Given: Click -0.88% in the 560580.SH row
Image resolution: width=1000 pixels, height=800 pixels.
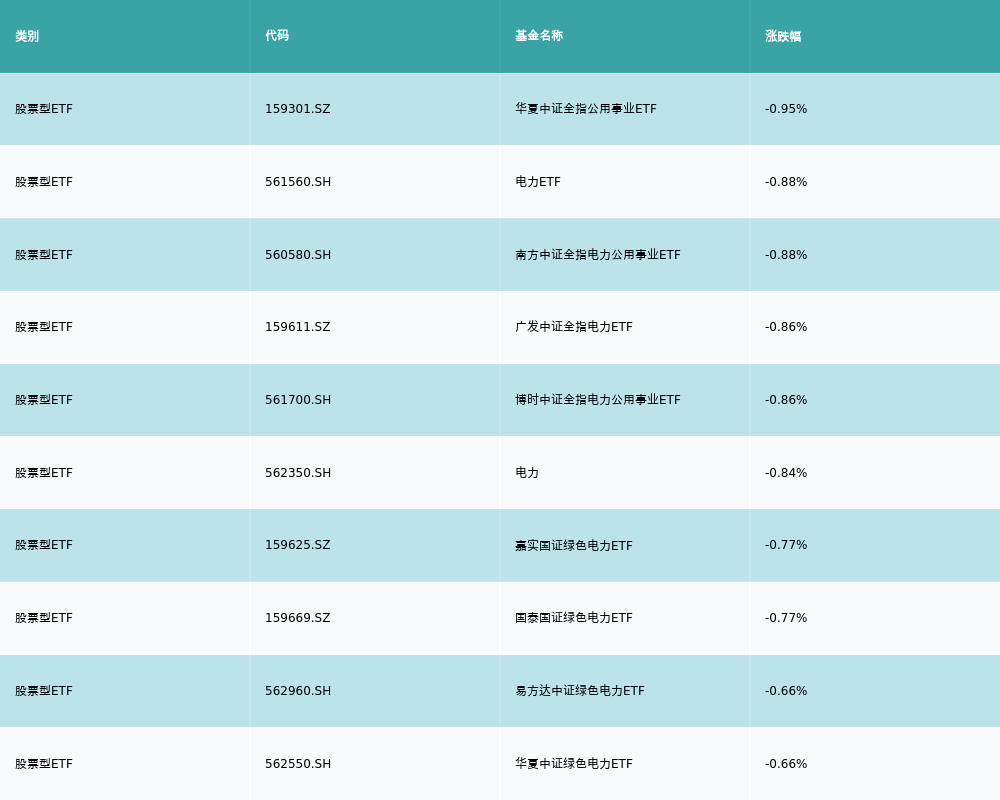Looking at the screenshot, I should 786,255.
